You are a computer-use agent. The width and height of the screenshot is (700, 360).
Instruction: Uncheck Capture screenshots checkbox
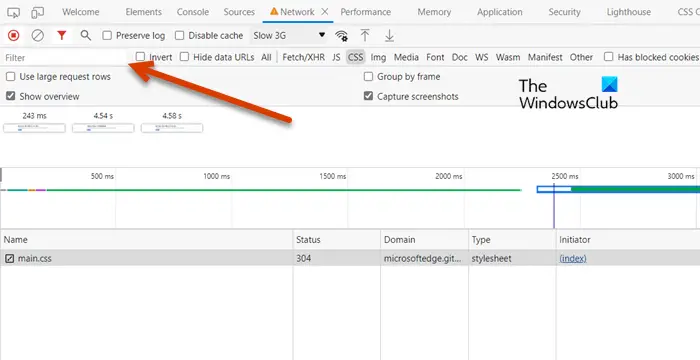(368, 96)
